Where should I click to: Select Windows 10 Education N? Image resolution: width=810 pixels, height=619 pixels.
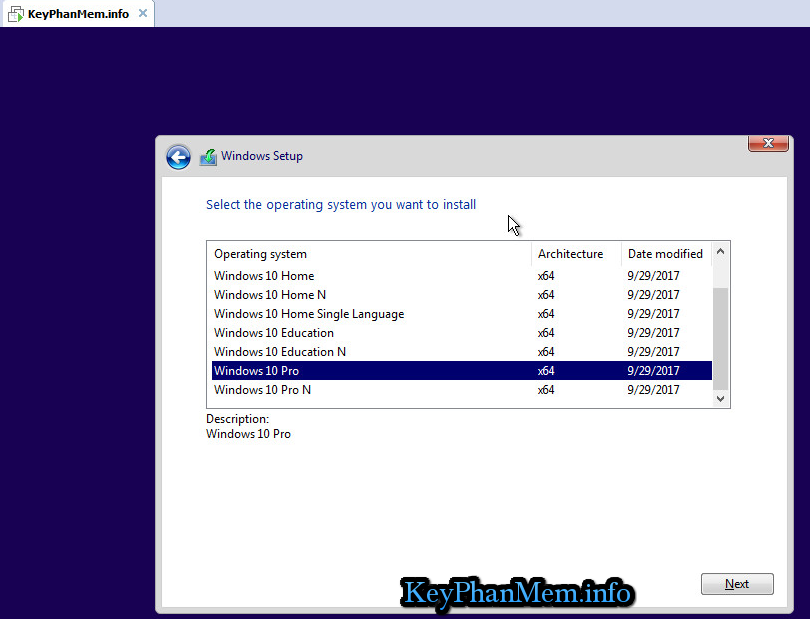pos(462,352)
